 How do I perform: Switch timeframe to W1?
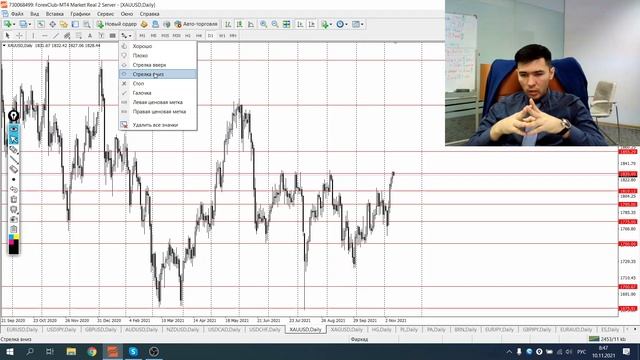tap(222, 36)
